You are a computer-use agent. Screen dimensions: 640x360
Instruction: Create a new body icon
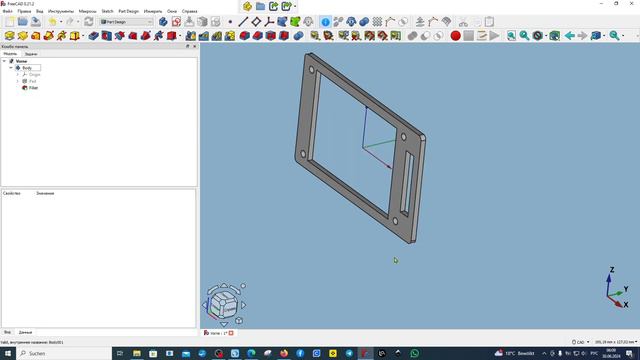click(x=163, y=22)
